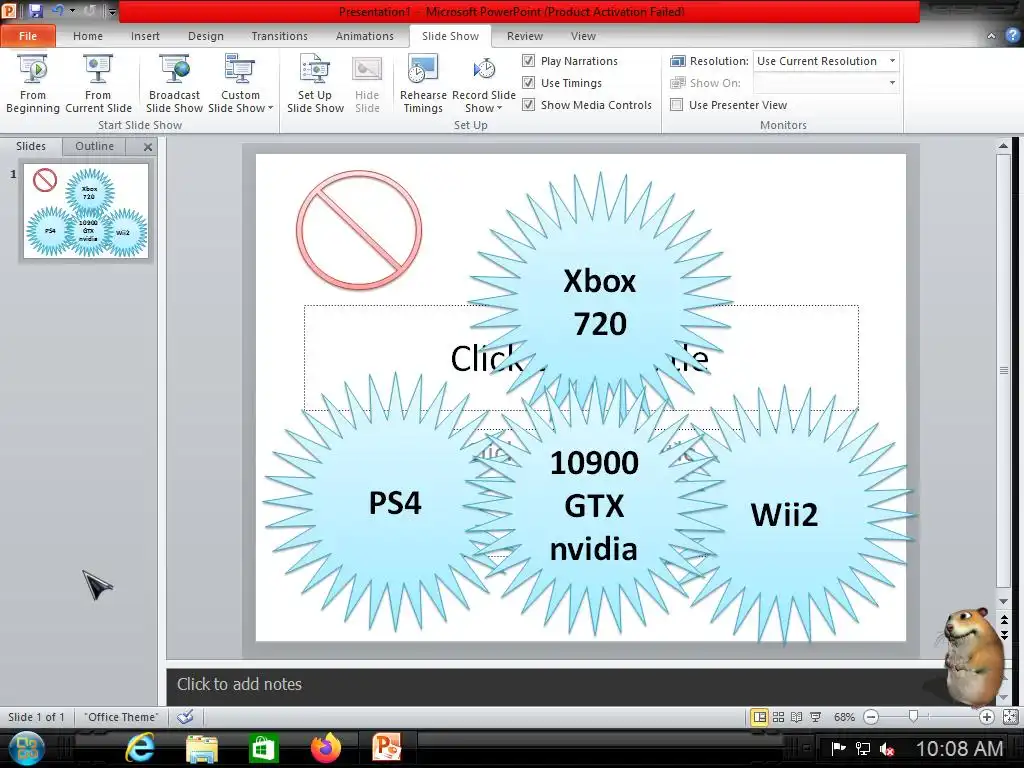Switch to Slide Sorter view icon
1024x768 pixels.
click(778, 717)
